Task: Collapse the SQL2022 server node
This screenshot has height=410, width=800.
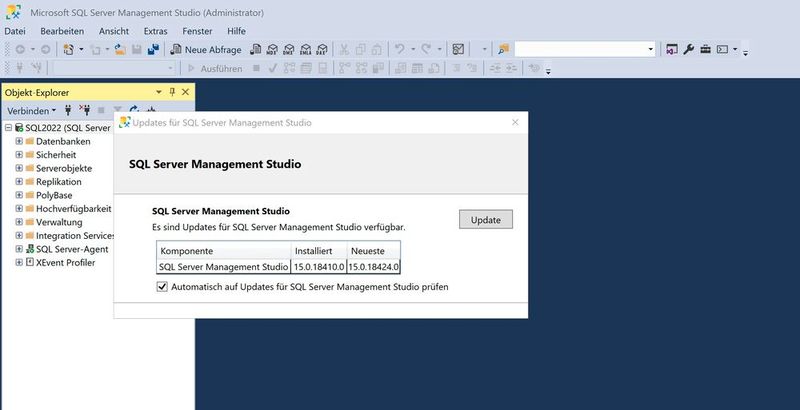Action: (x=9, y=127)
